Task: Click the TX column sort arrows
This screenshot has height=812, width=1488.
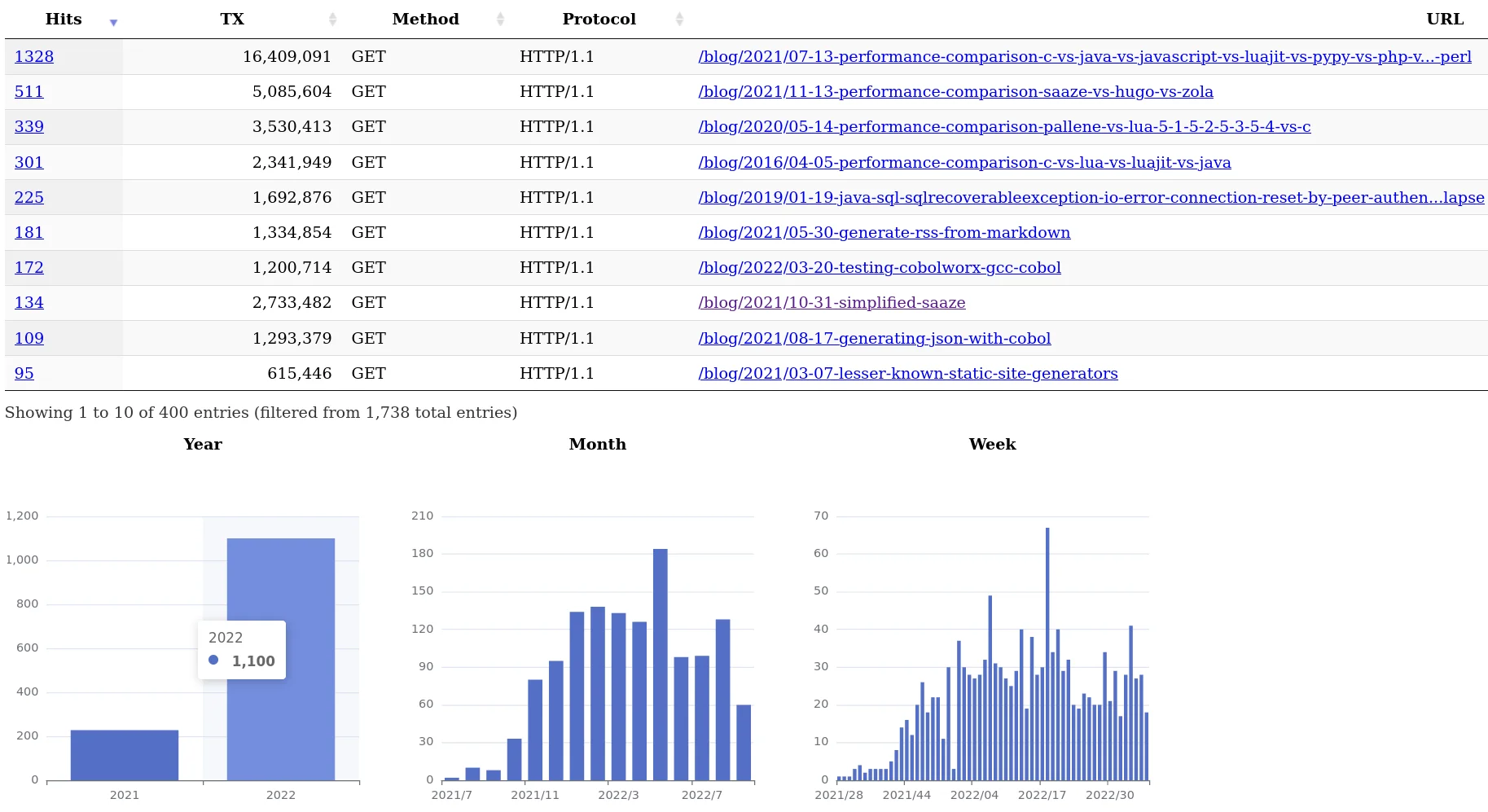Action: click(332, 20)
